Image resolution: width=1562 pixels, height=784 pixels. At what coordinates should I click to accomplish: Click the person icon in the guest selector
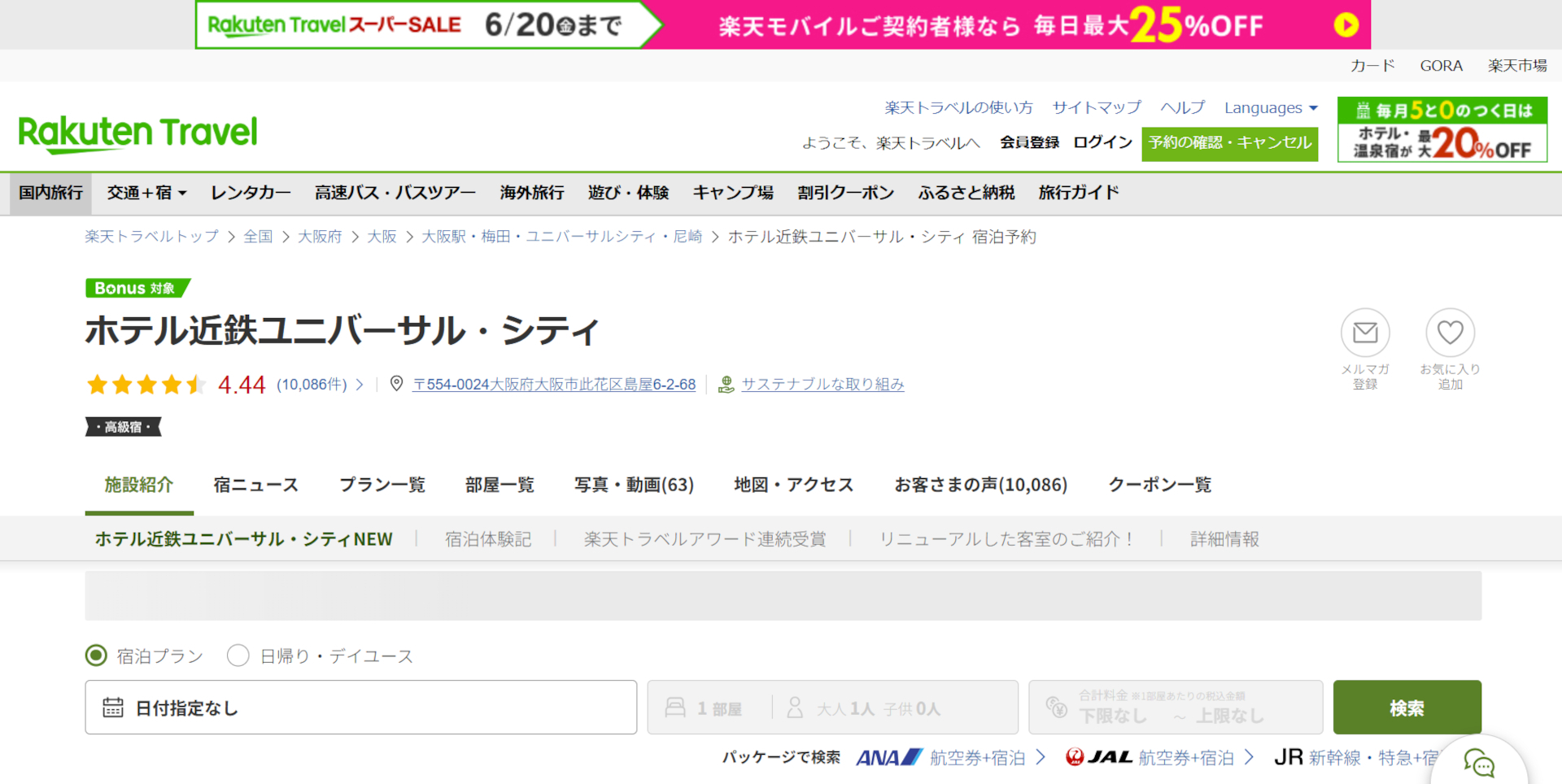tap(795, 707)
